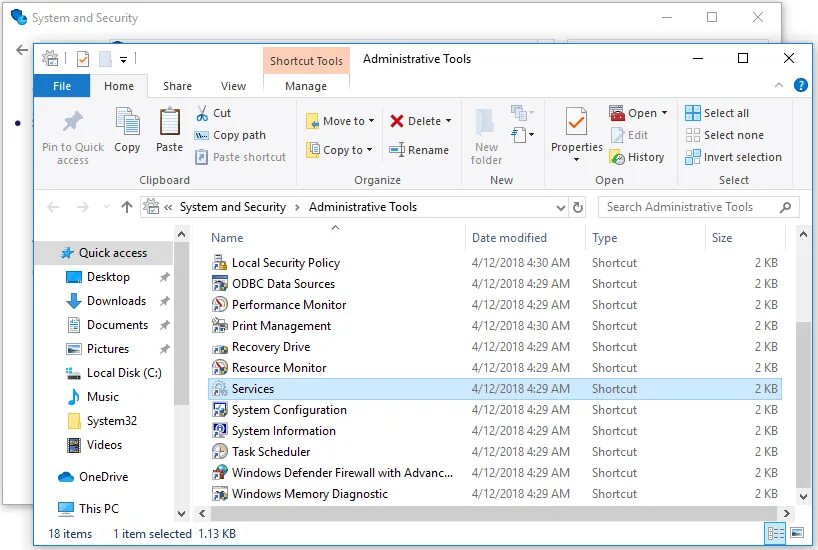This screenshot has width=818, height=550.
Task: Click Copy path in the ribbon
Action: point(230,135)
